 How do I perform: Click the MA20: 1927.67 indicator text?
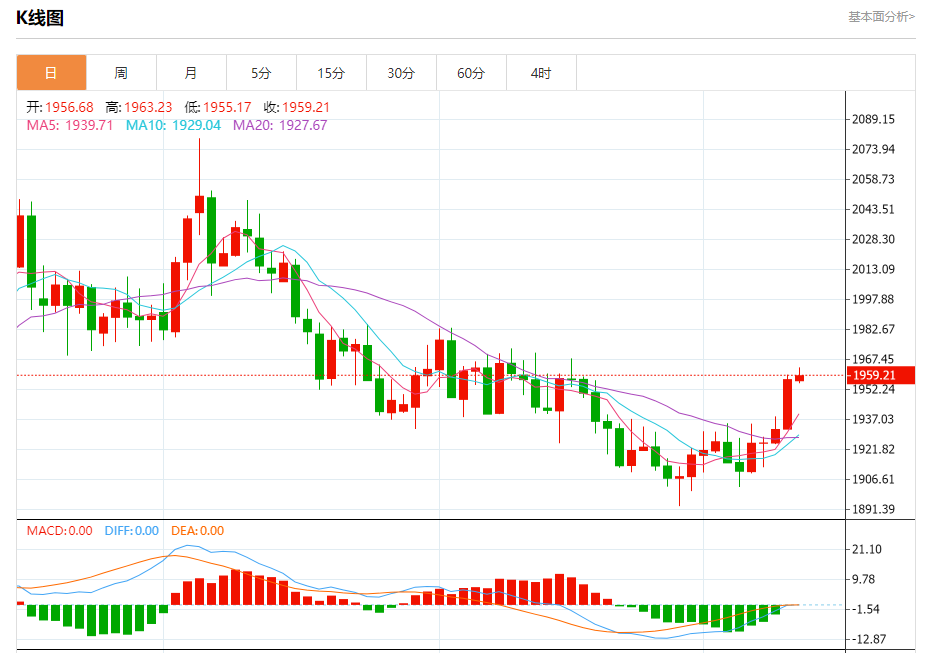(280, 125)
